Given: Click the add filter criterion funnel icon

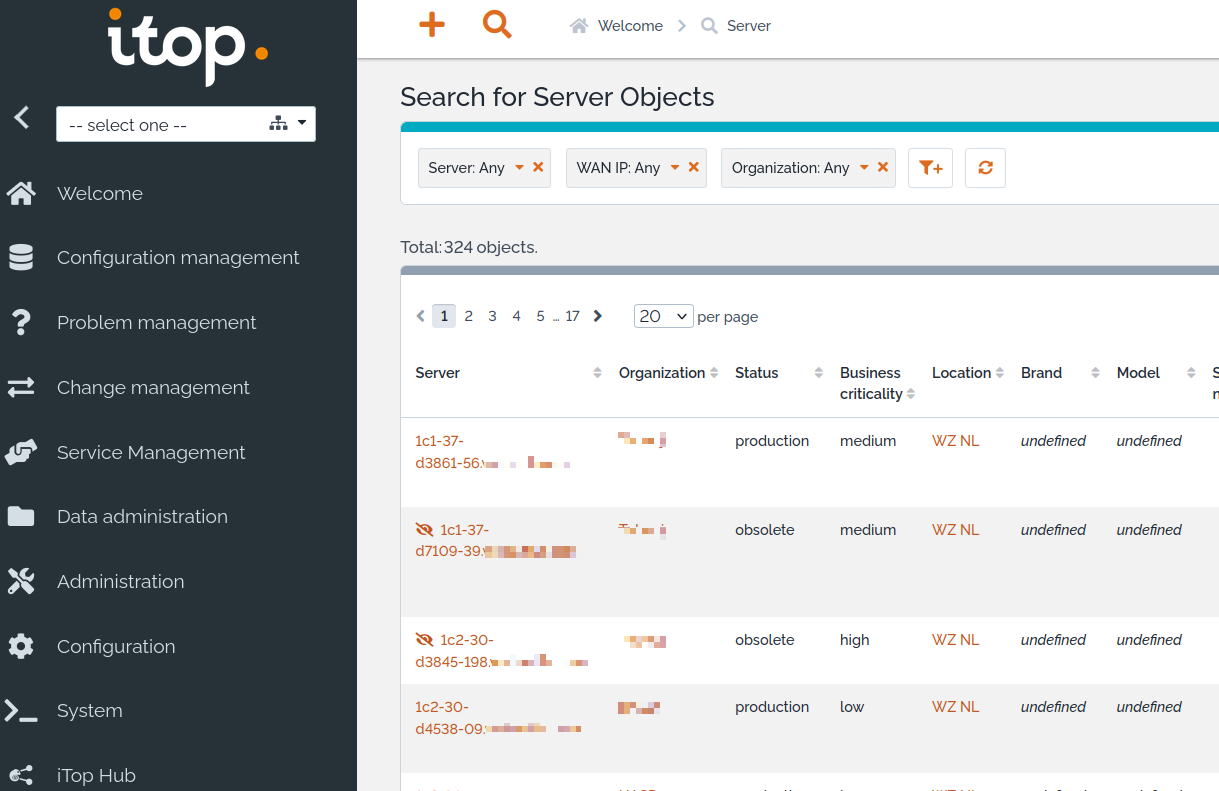Looking at the screenshot, I should (x=930, y=168).
